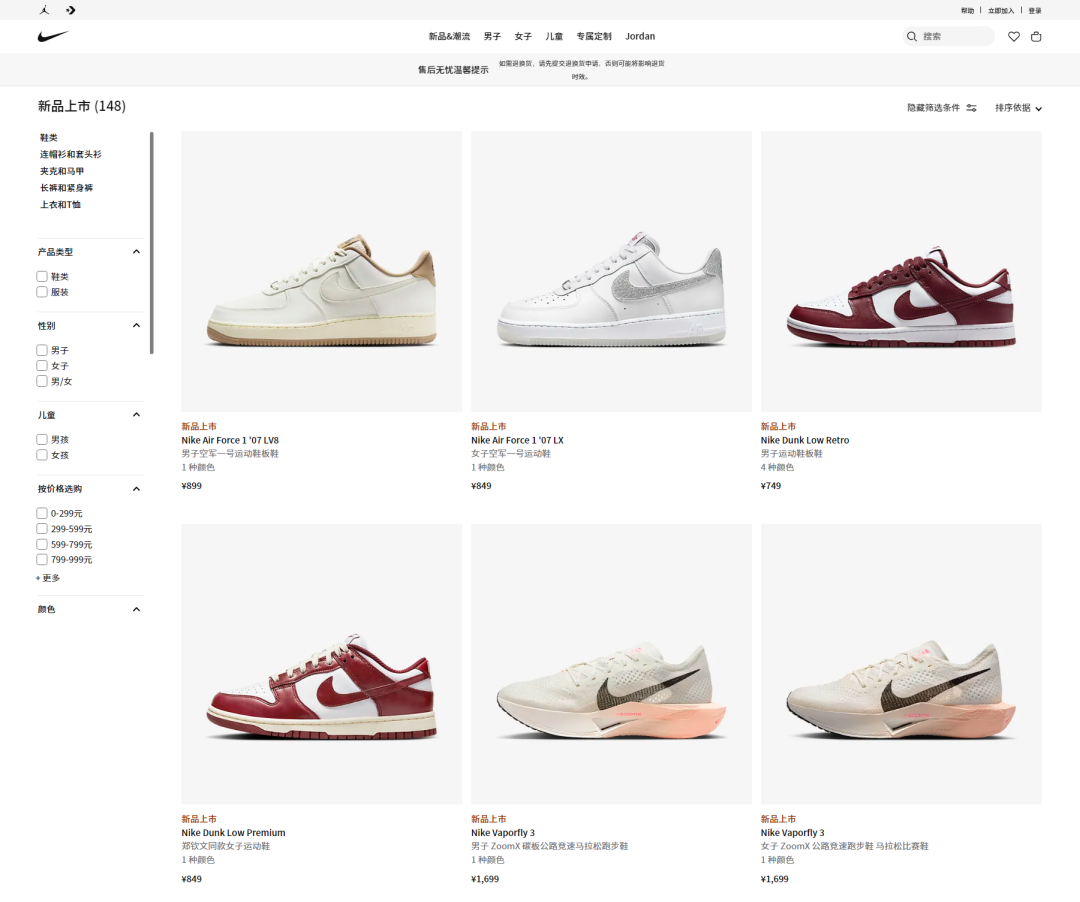This screenshot has width=1080, height=902.
Task: Open the Nike Dunk Low Retro thumbnail
Action: (x=900, y=271)
